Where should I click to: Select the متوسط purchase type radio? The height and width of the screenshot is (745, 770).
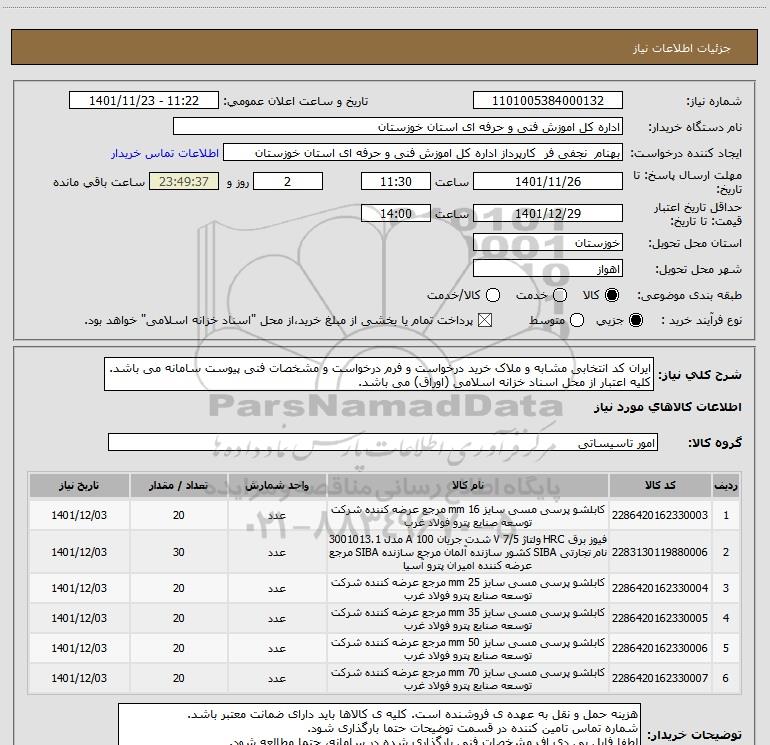tap(577, 320)
